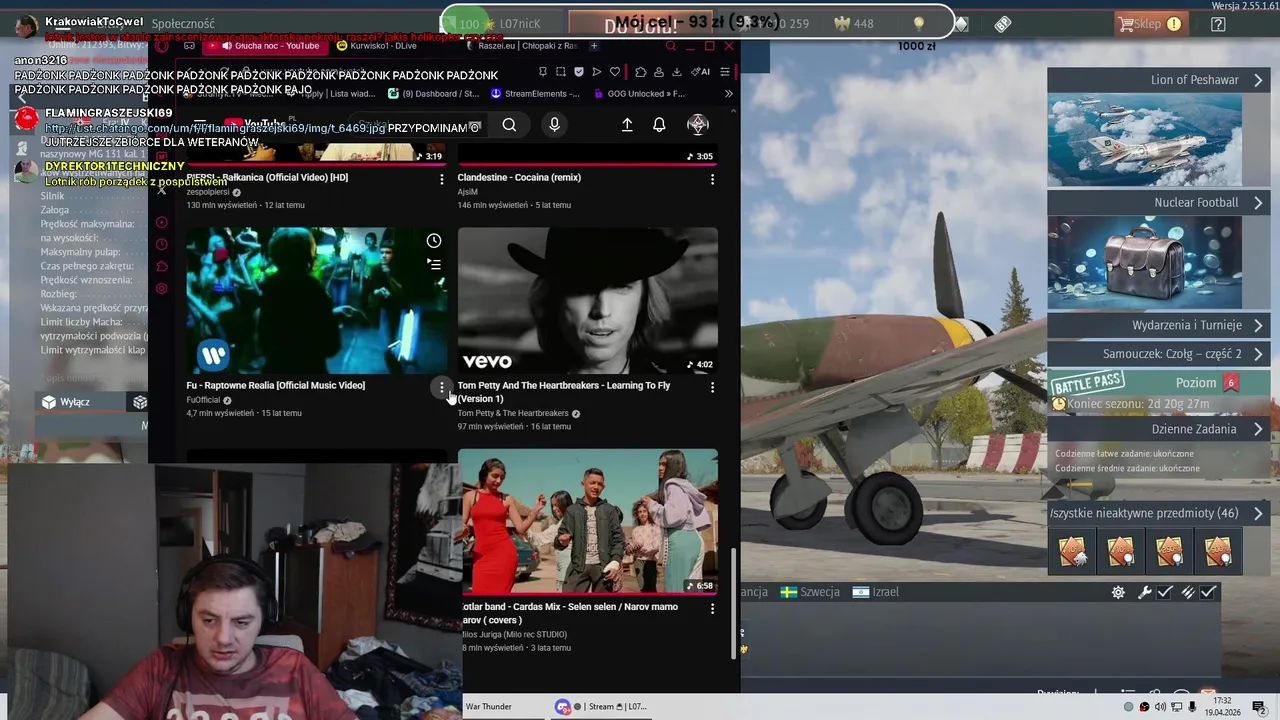The width and height of the screenshot is (1280, 720).
Task: Click browser heart bookmarks icon
Action: point(615,72)
